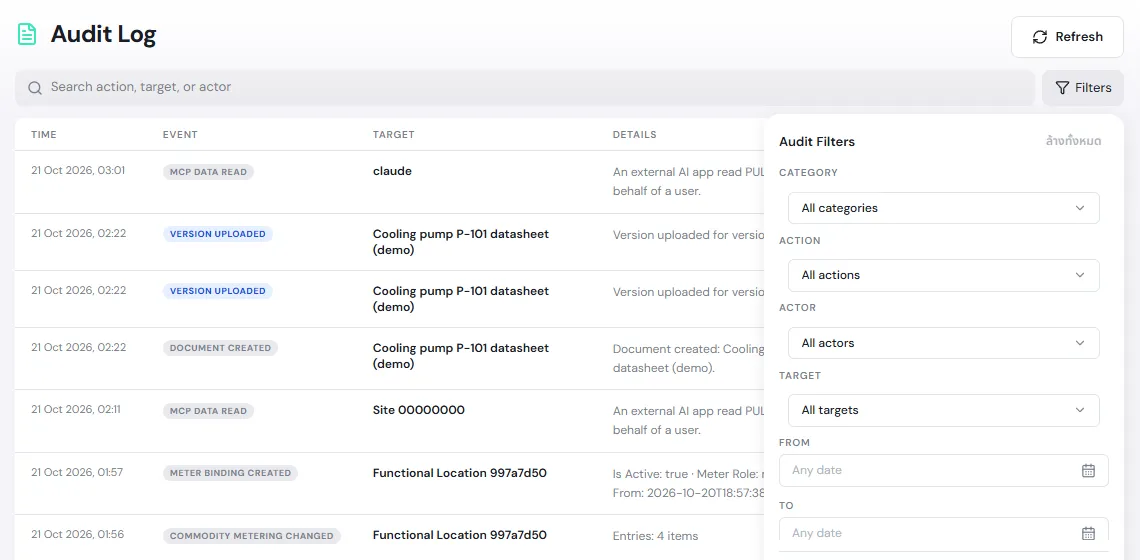Click the MCP DATA READ badge for Site 00000000

coord(208,411)
